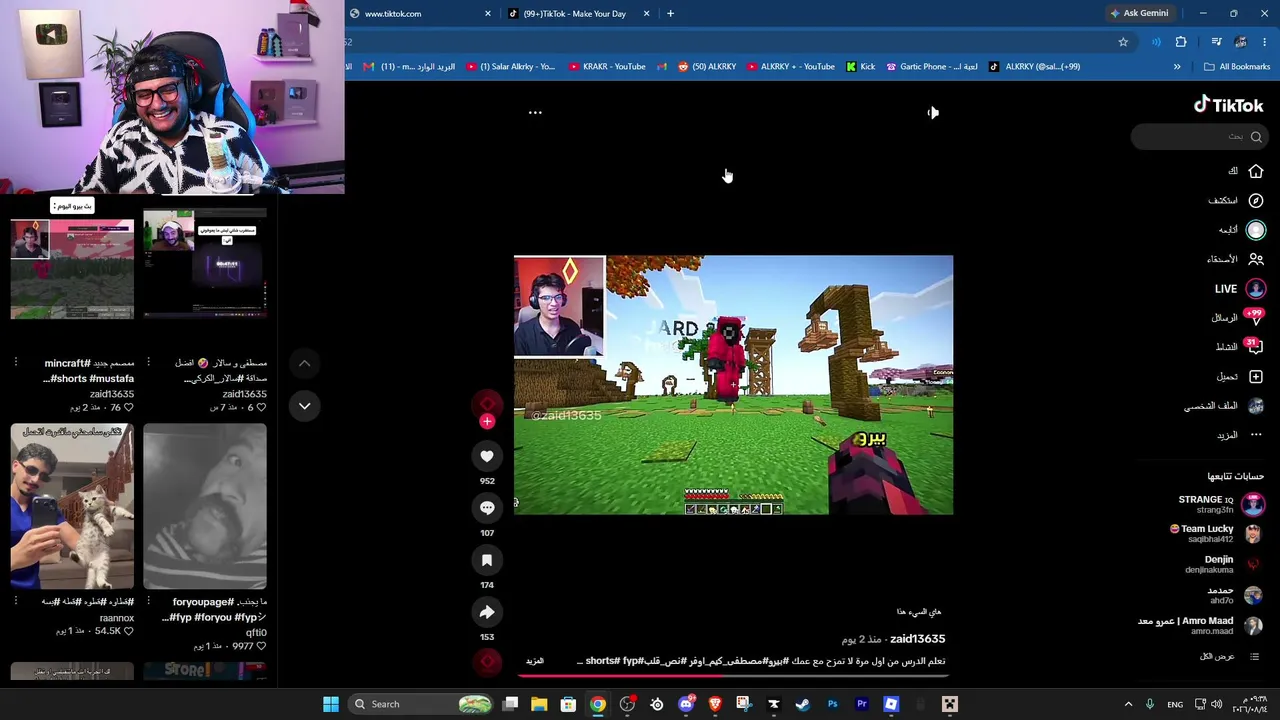
Task: Open the More three-dots sidebar item
Action: [1255, 434]
